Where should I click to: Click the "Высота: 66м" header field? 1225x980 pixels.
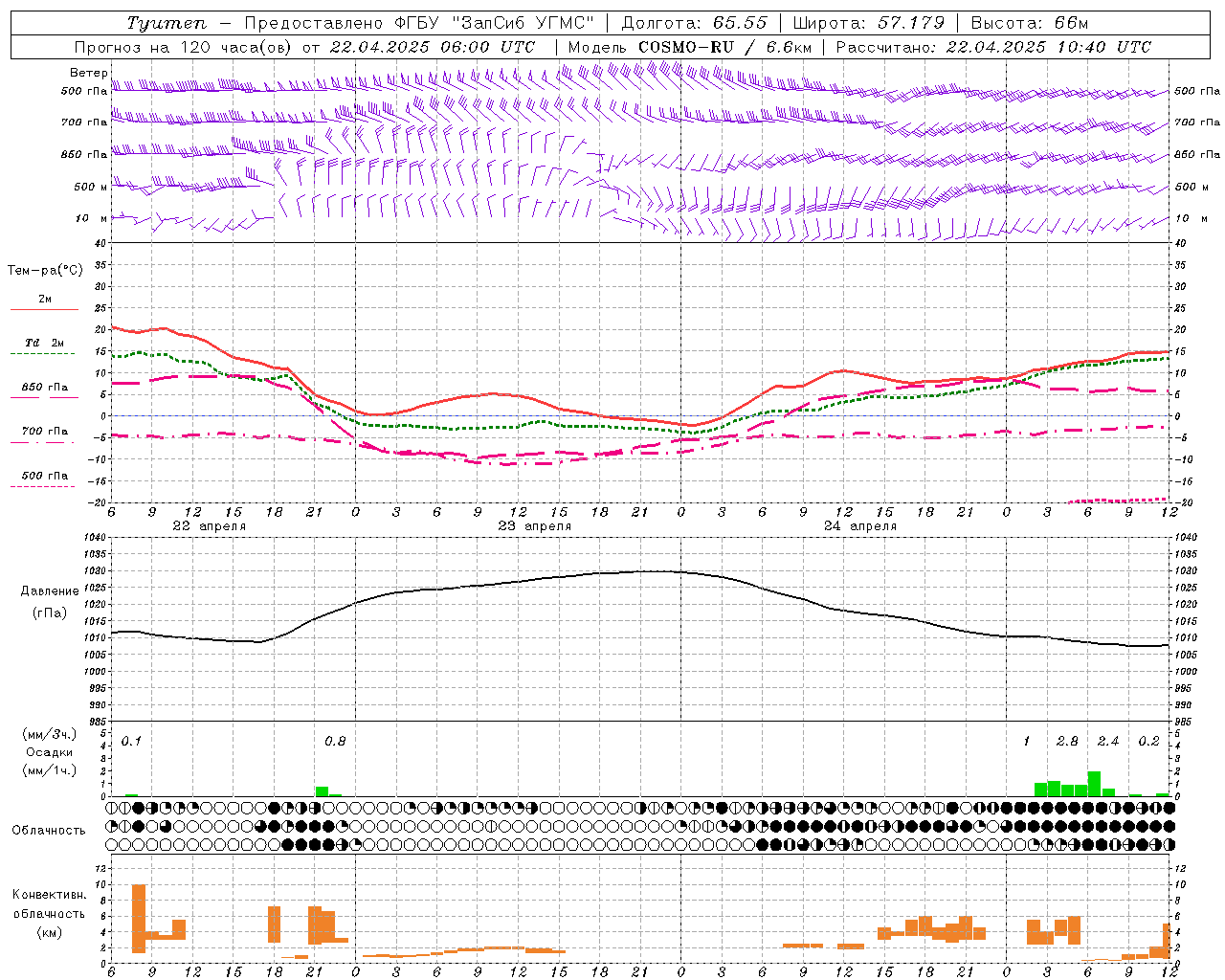click(1030, 23)
